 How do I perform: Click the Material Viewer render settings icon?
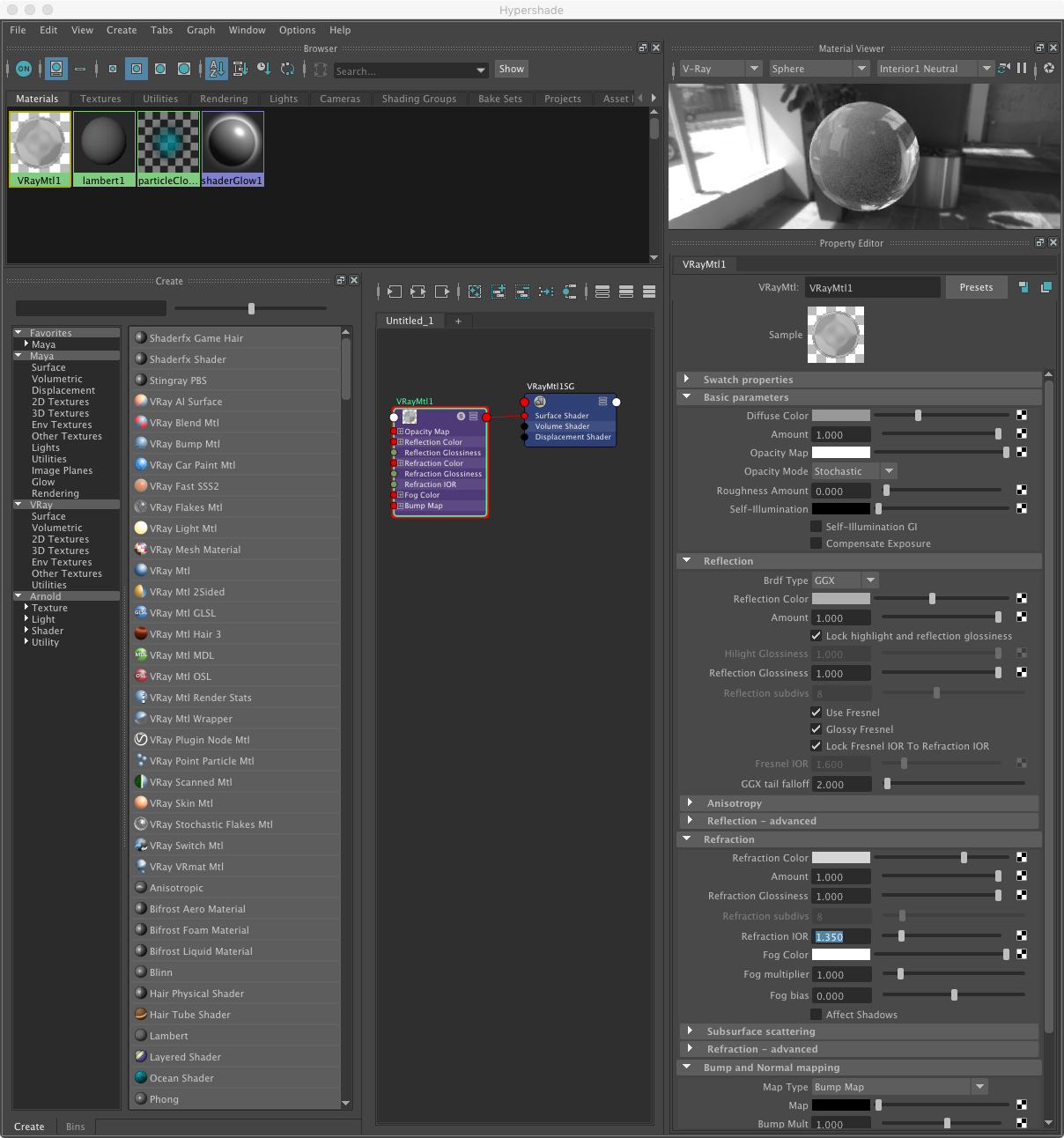1049,68
